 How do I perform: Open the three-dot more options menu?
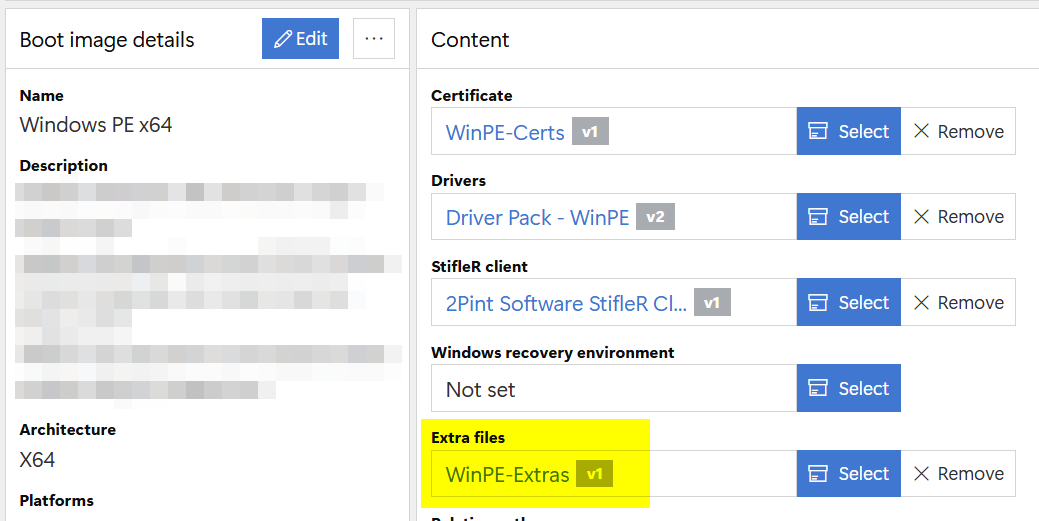coord(374,39)
